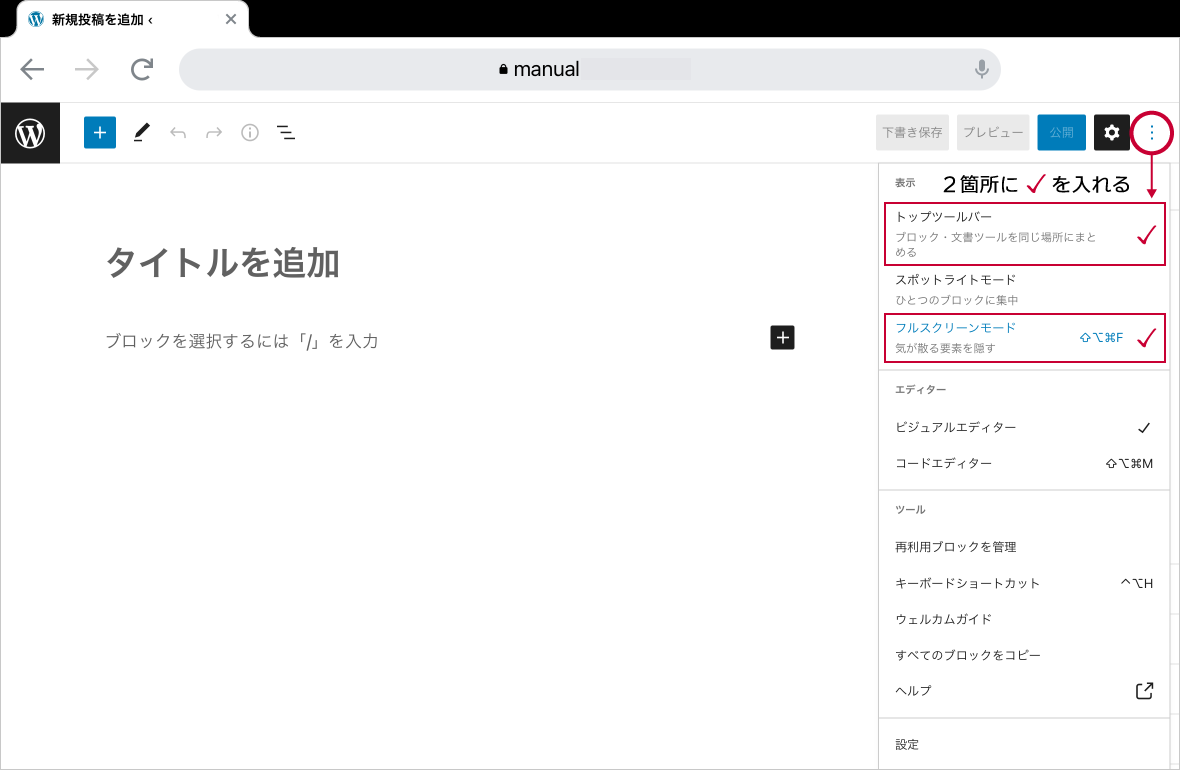
Task: Click the redo arrow icon
Action: coord(213,132)
